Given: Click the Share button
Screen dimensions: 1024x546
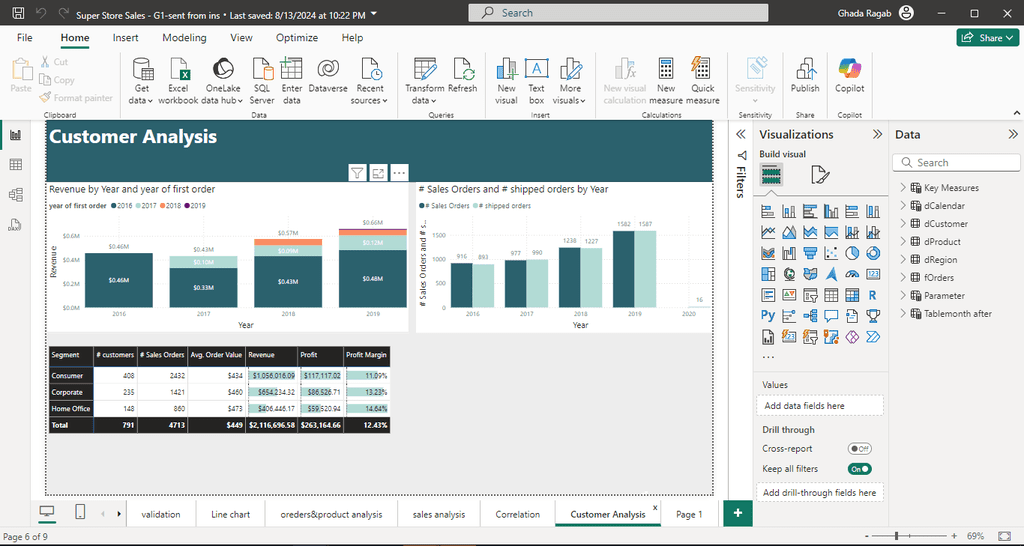Looking at the screenshot, I should (987, 38).
